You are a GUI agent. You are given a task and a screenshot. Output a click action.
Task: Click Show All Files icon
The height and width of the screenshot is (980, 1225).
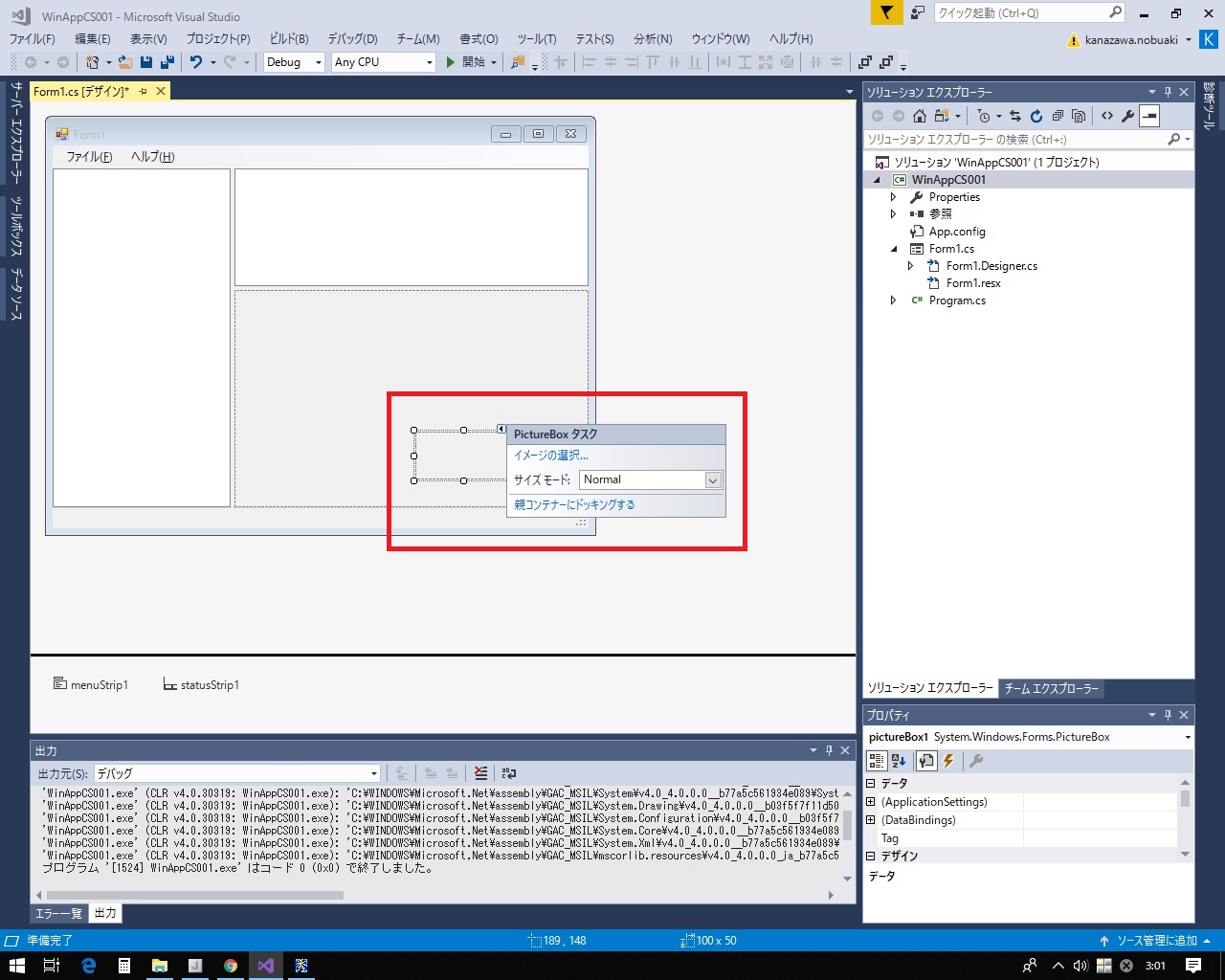pos(1079,116)
